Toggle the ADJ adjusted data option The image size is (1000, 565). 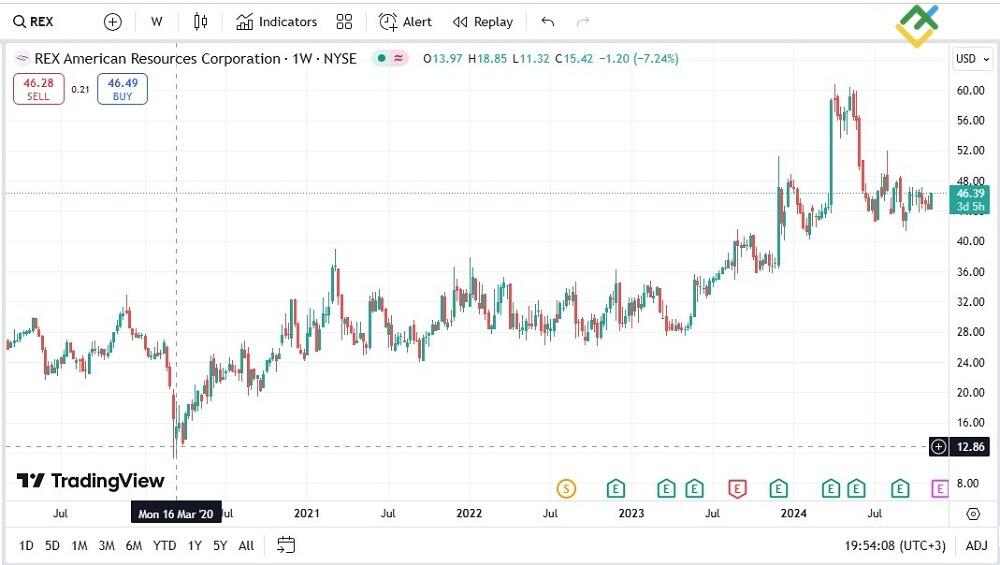point(976,546)
